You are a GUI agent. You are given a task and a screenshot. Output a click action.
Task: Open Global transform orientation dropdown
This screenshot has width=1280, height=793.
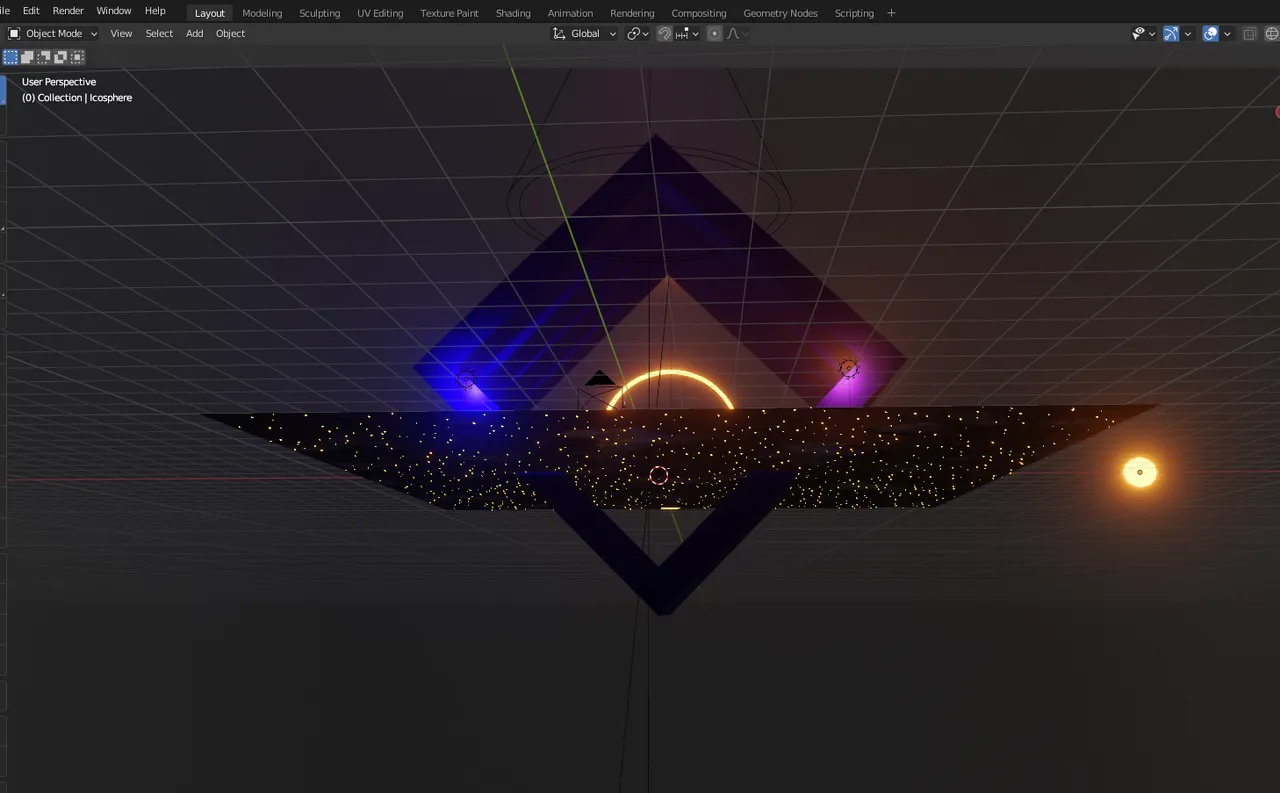pyautogui.click(x=584, y=33)
